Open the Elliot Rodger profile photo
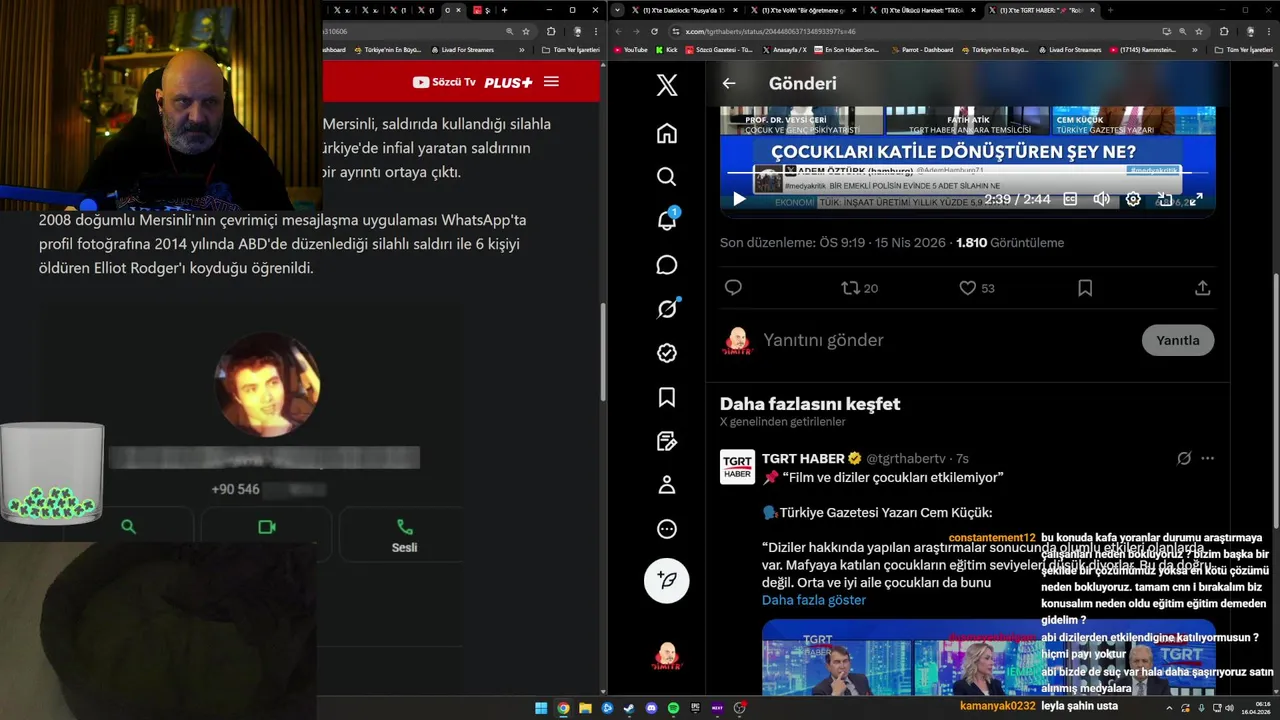This screenshot has width=1280, height=720. (268, 385)
